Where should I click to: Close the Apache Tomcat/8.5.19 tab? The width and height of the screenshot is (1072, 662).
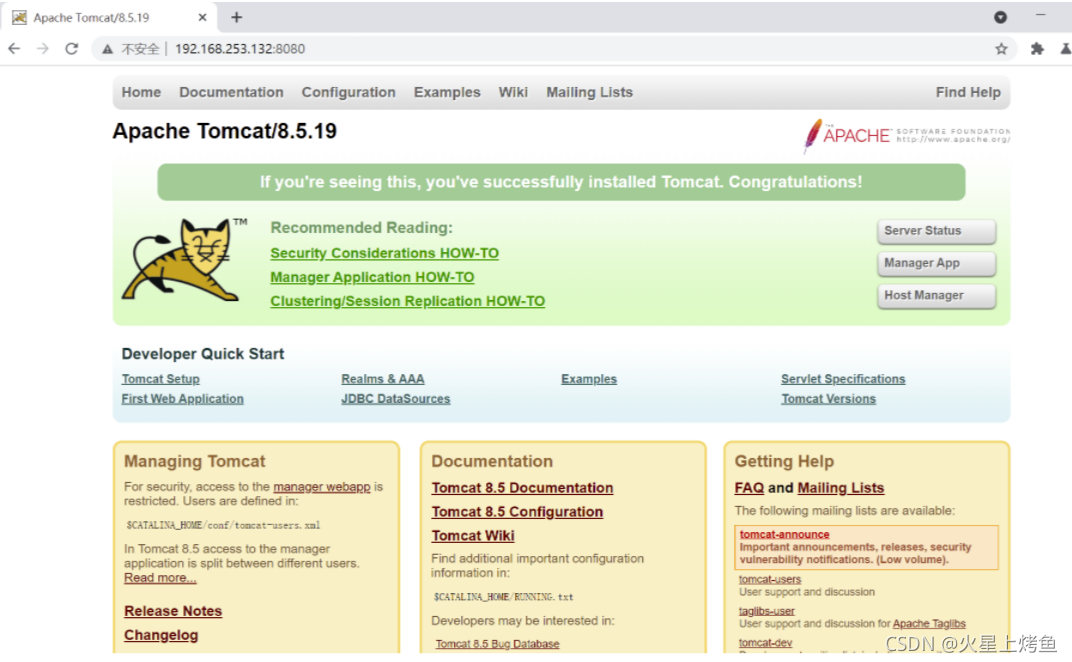(x=202, y=17)
